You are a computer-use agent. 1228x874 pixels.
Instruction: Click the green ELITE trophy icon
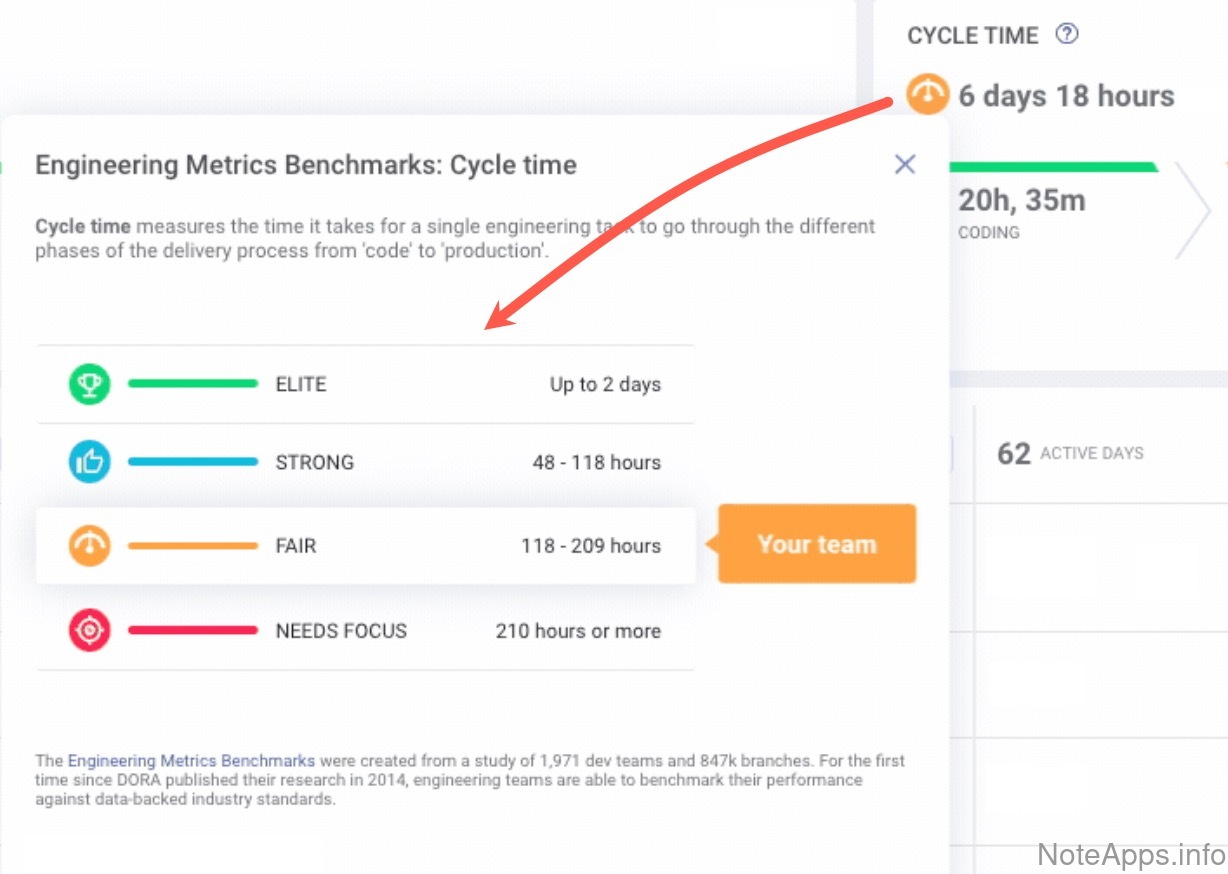(90, 384)
